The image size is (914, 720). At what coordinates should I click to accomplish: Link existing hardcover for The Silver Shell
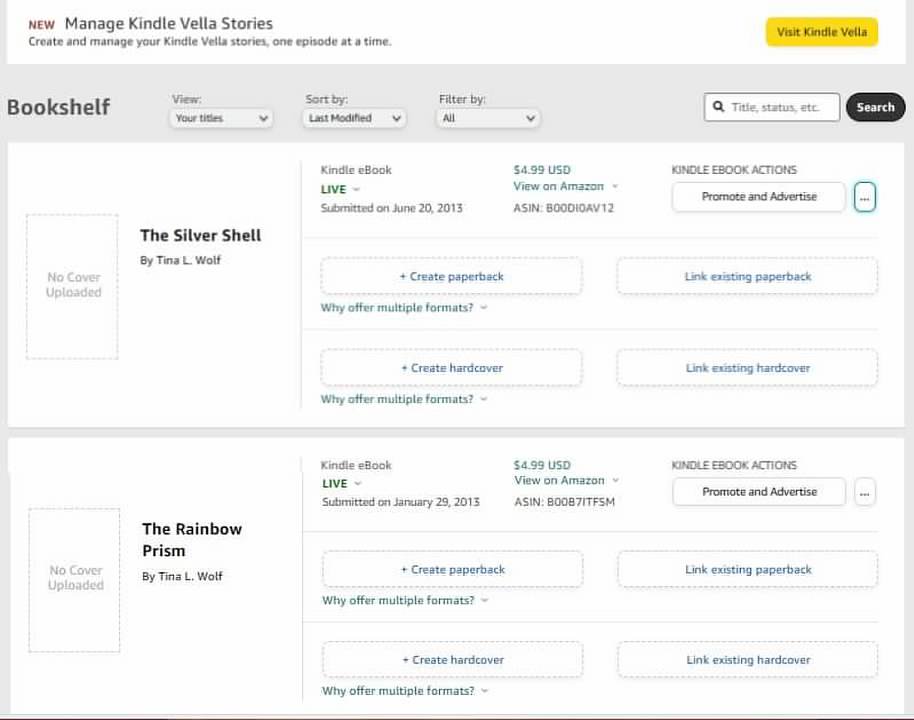(747, 368)
